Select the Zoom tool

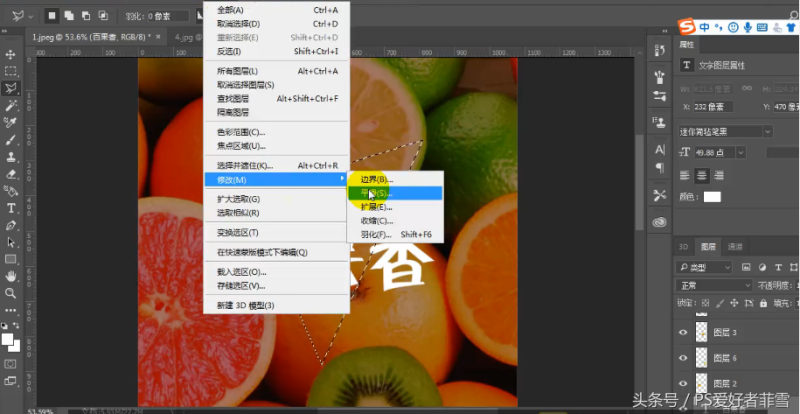[10, 293]
